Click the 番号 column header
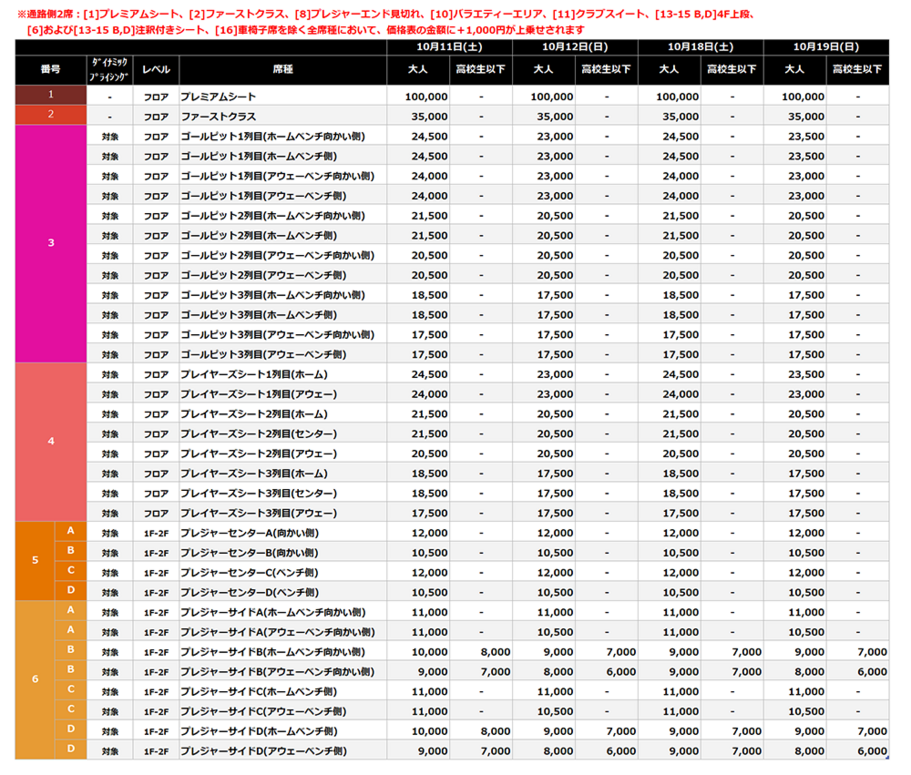Image resolution: width=911 pixels, height=775 pixels. 51,69
